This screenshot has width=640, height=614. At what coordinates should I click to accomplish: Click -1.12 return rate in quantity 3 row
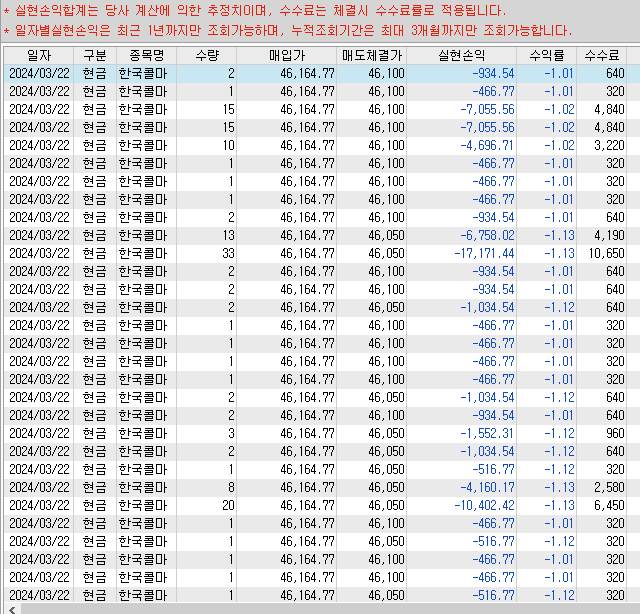coord(547,434)
